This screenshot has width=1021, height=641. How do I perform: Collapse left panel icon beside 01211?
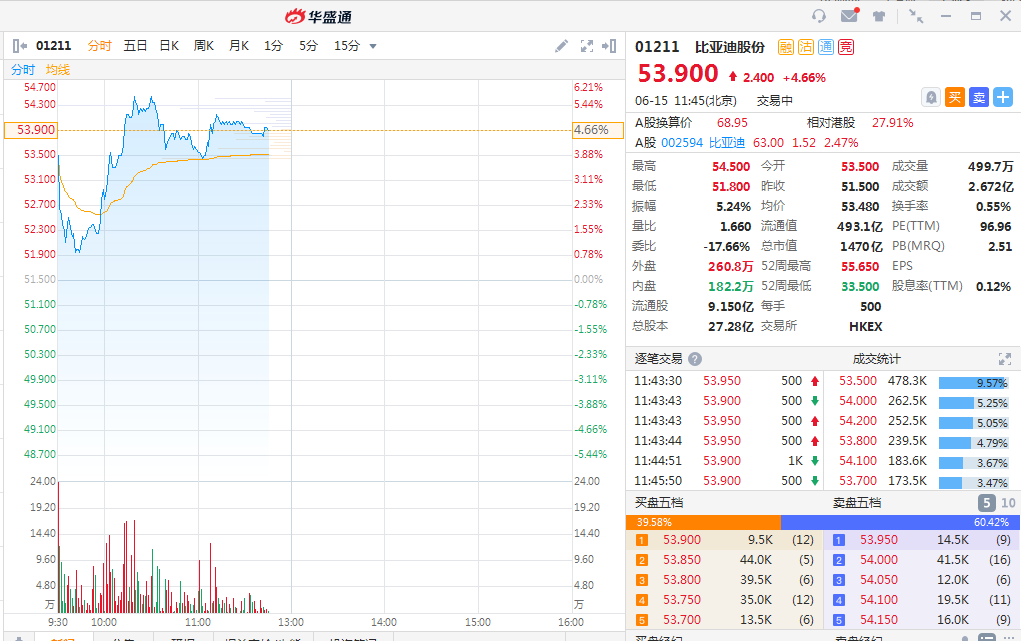click(20, 46)
